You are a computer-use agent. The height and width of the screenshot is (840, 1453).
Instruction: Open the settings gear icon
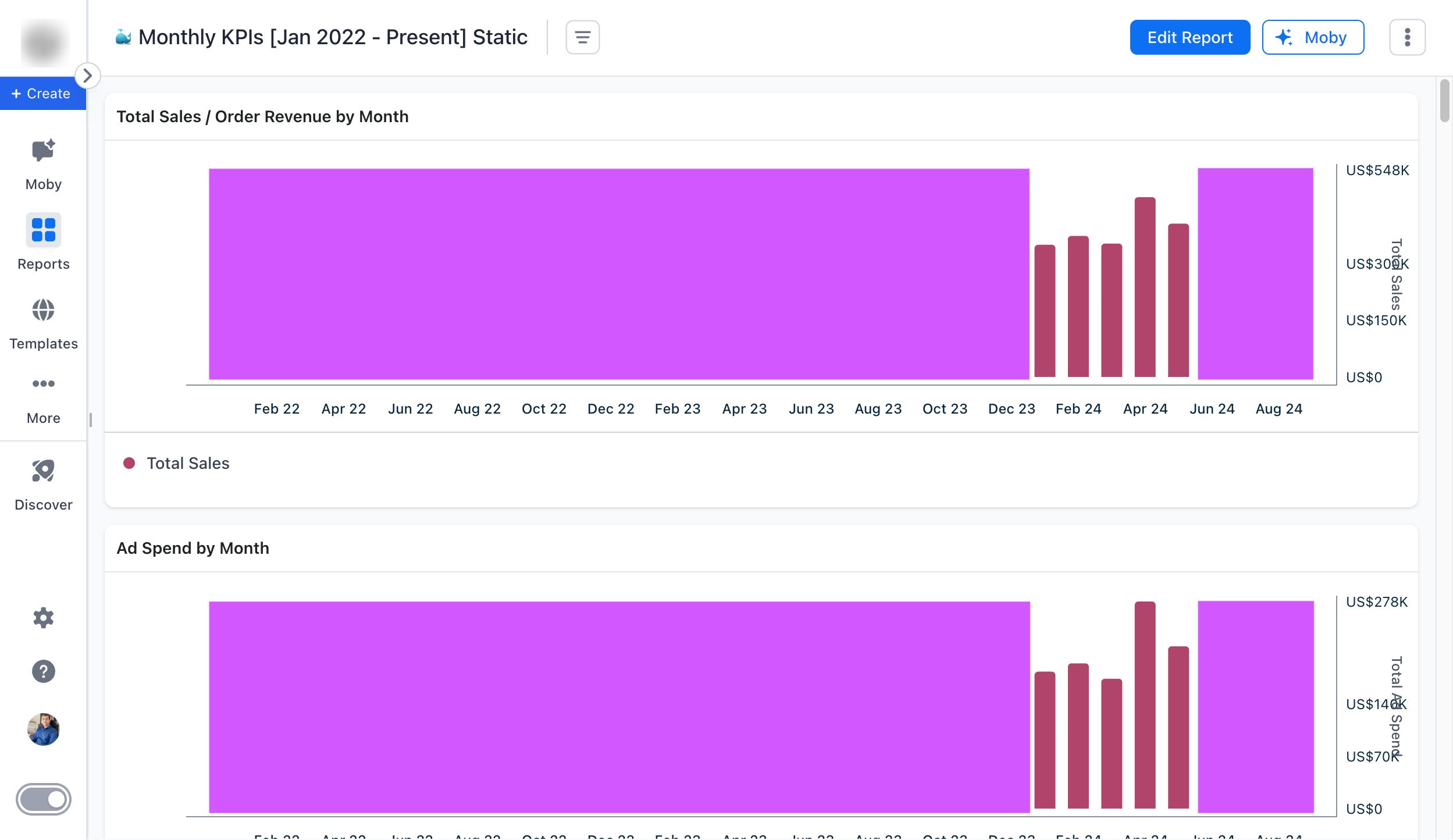click(x=43, y=618)
